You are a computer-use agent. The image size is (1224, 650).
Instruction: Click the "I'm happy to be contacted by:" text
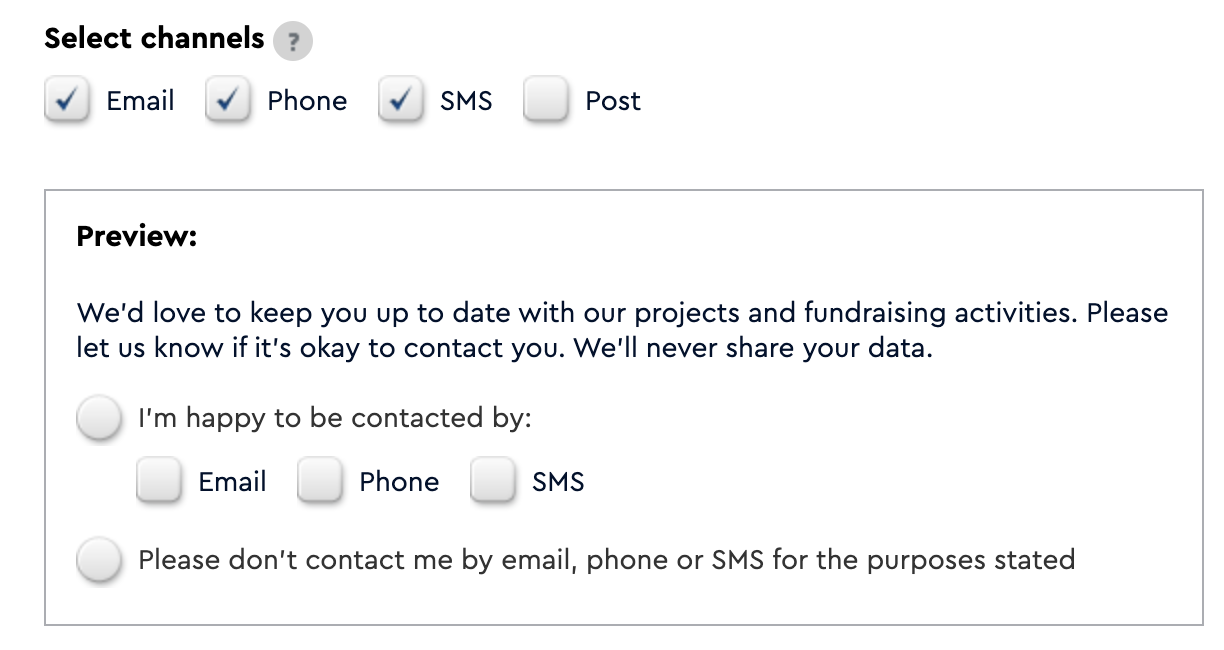click(335, 418)
